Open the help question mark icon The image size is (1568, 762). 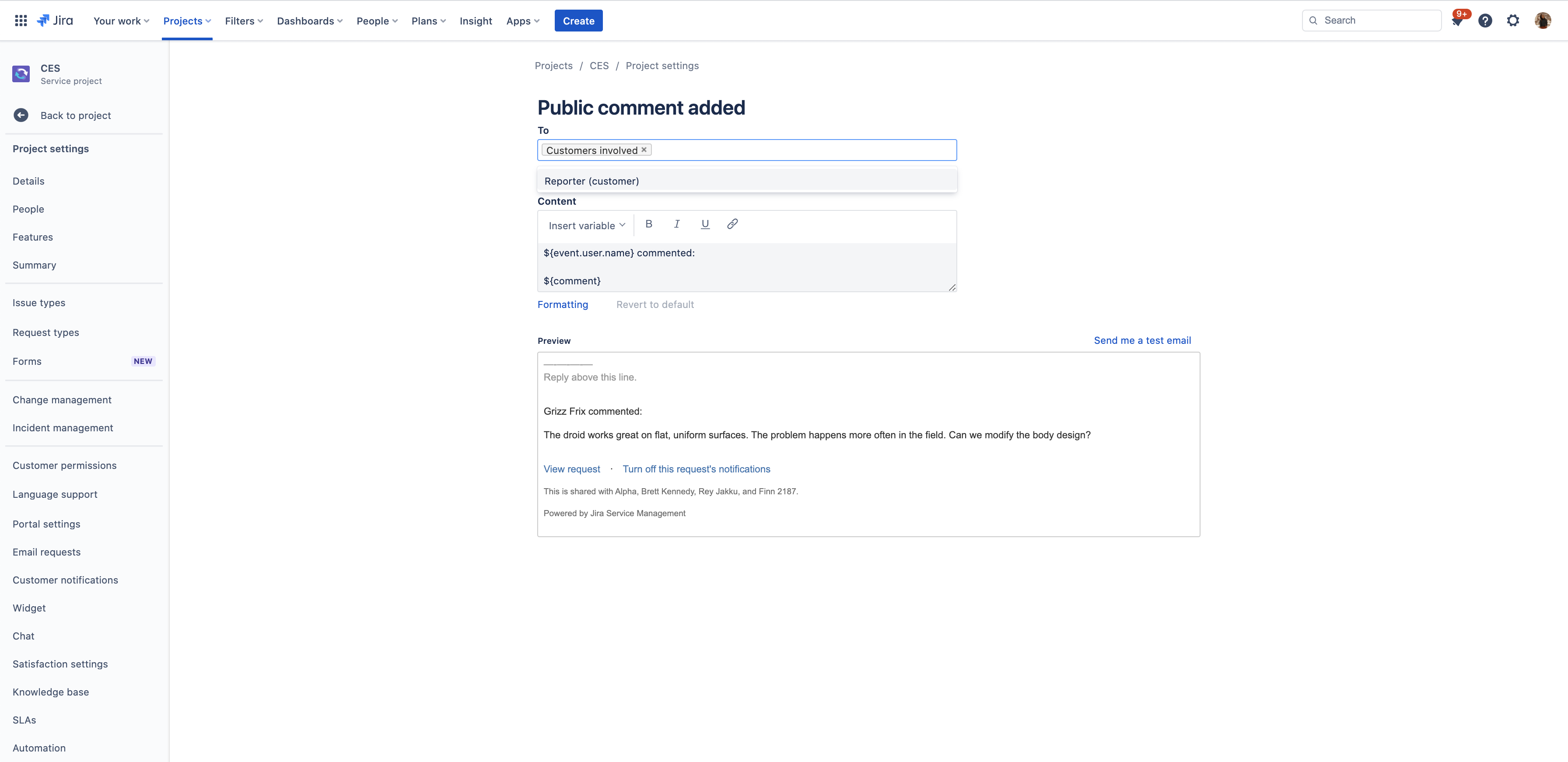(1485, 21)
